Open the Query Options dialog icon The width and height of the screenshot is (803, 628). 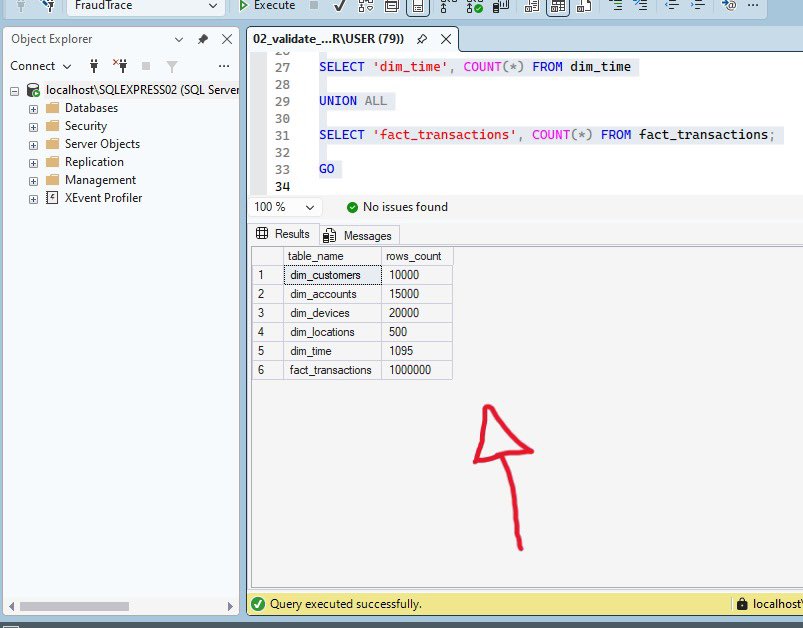(x=392, y=6)
